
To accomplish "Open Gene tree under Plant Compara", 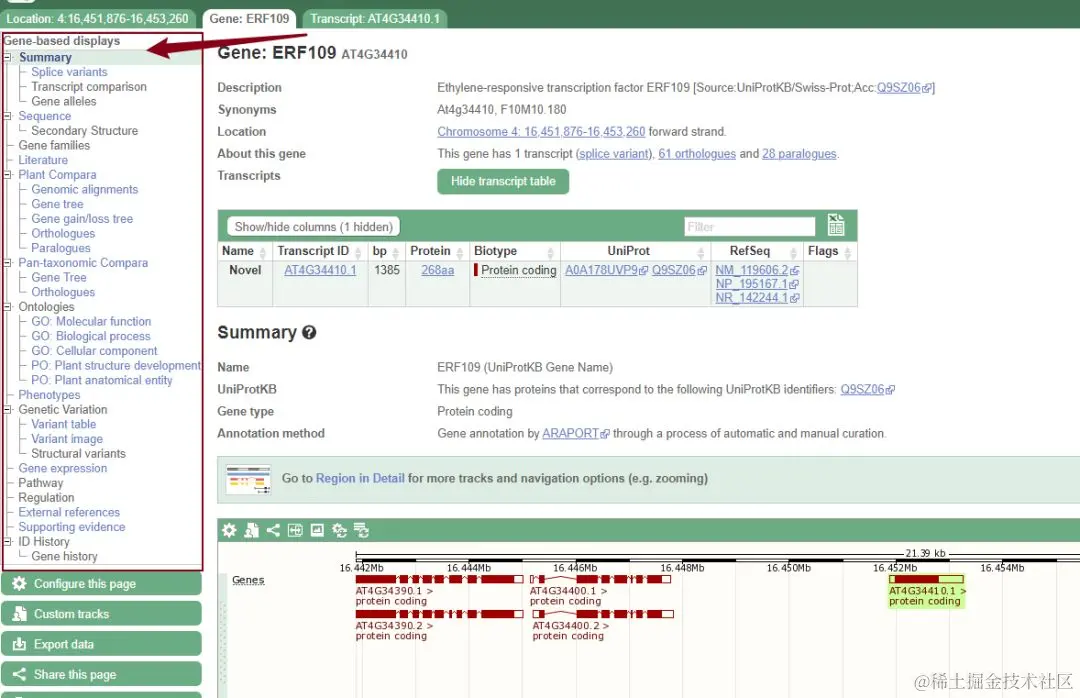I will pos(57,204).
